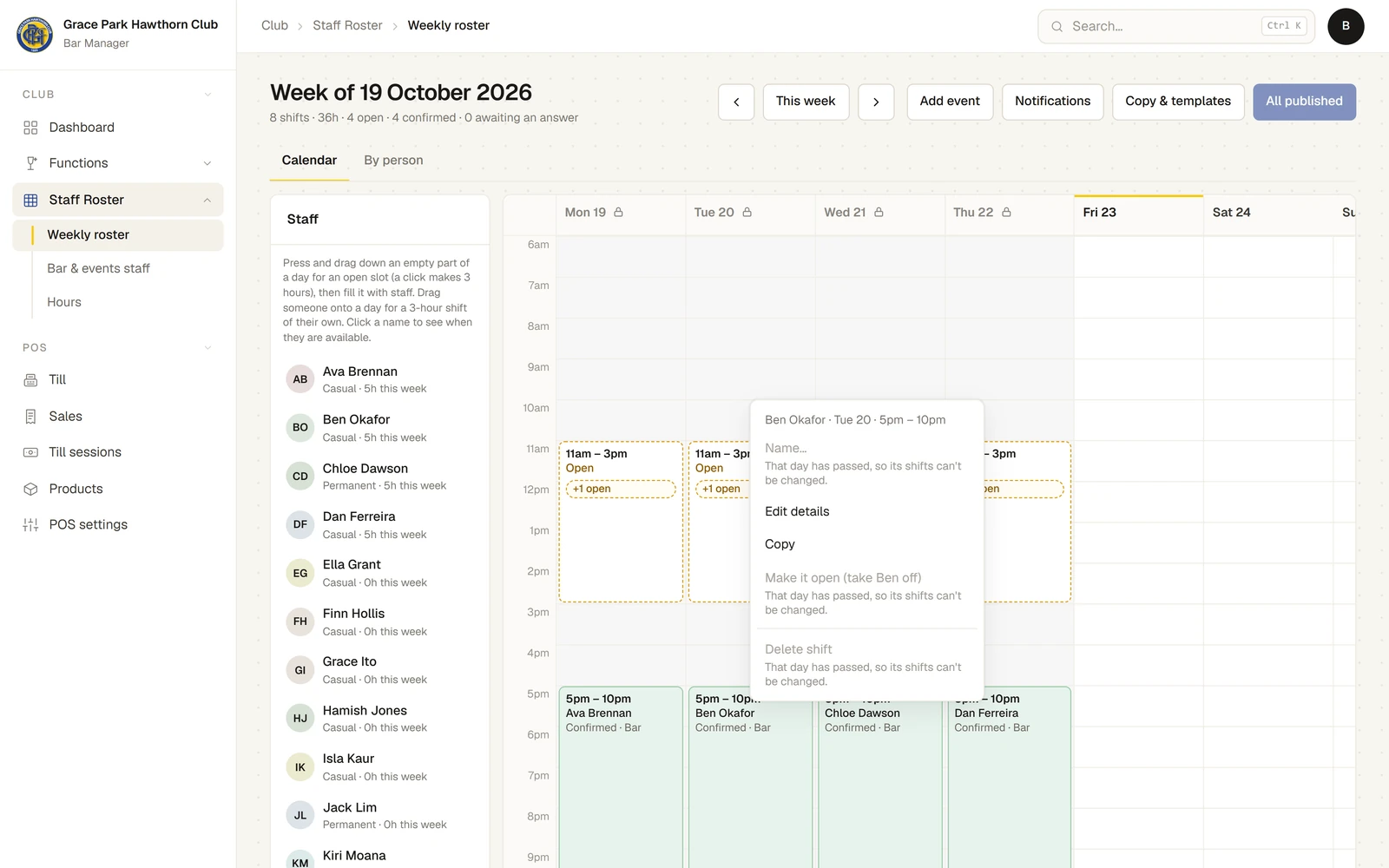
Task: Click the search magnifier icon
Action: [1057, 27]
